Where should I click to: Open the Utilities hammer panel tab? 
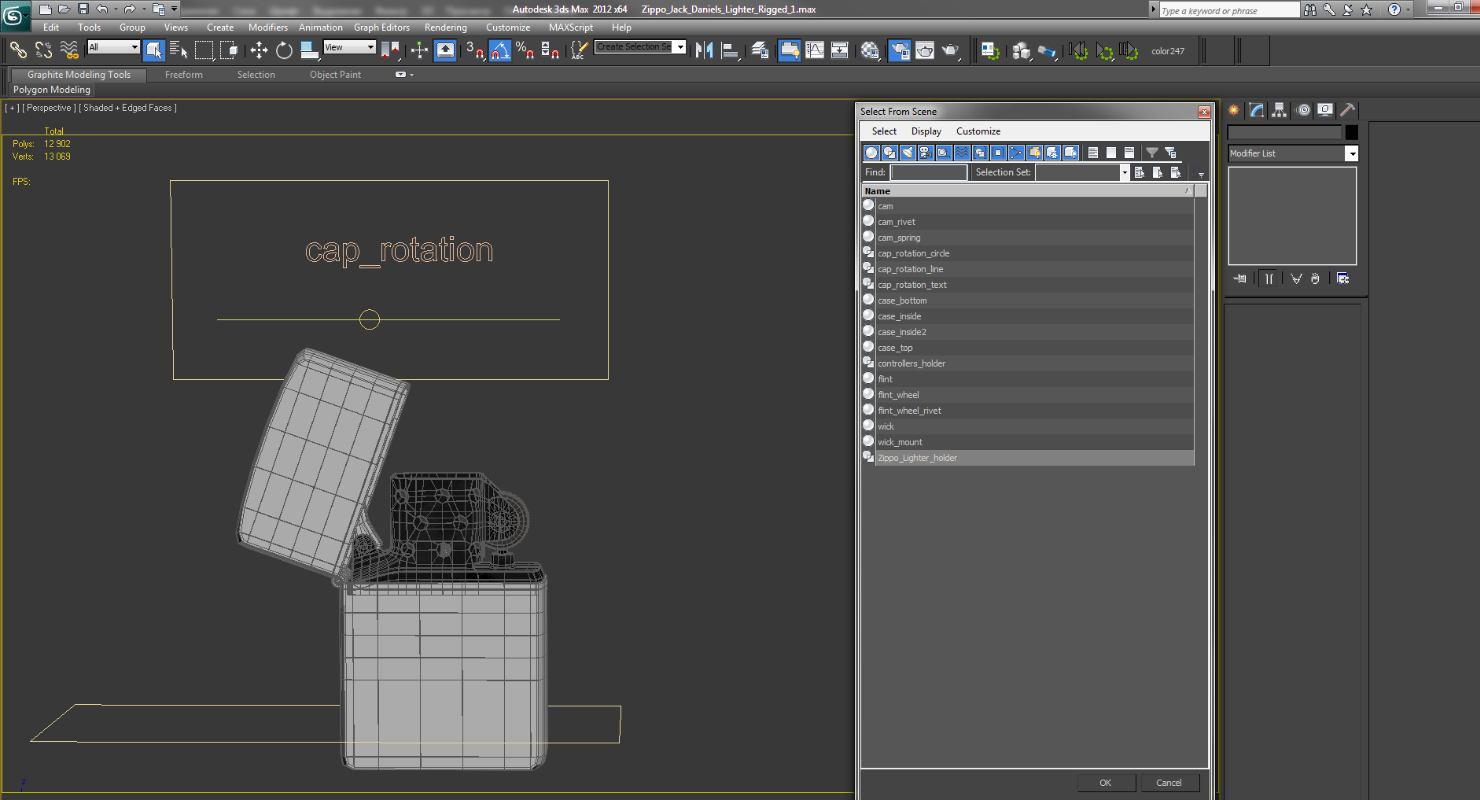point(1347,110)
